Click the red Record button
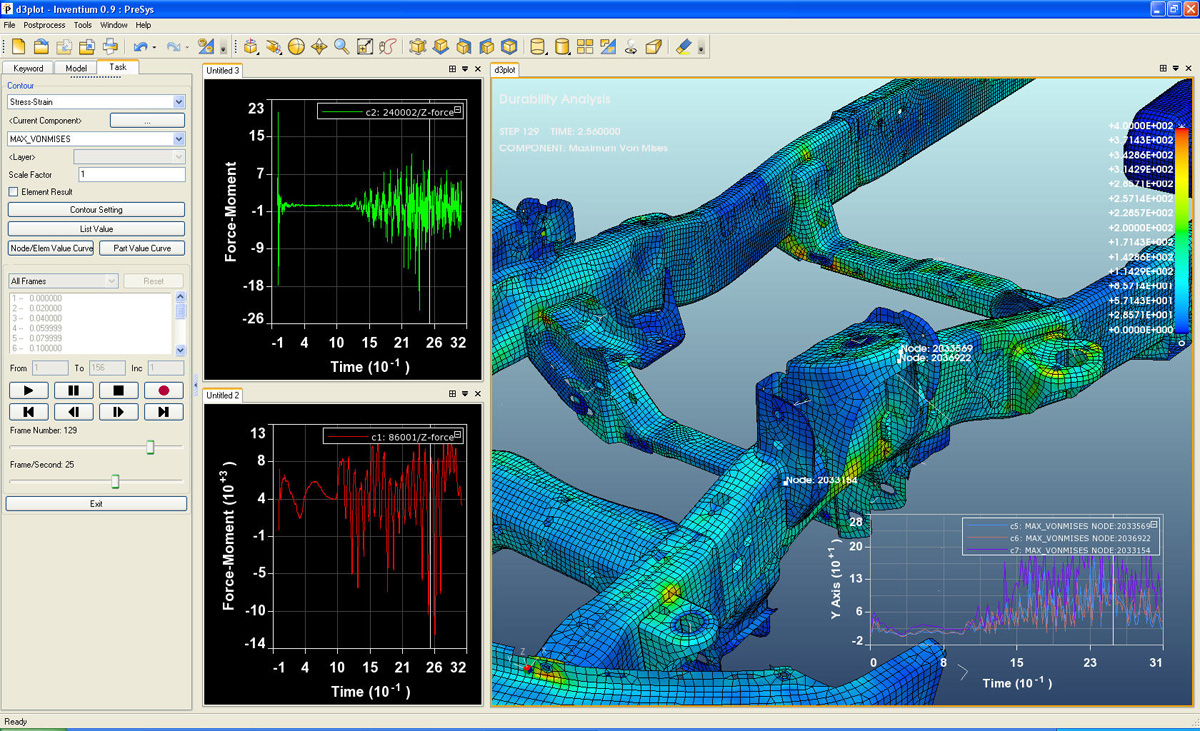This screenshot has height=731, width=1200. click(163, 390)
